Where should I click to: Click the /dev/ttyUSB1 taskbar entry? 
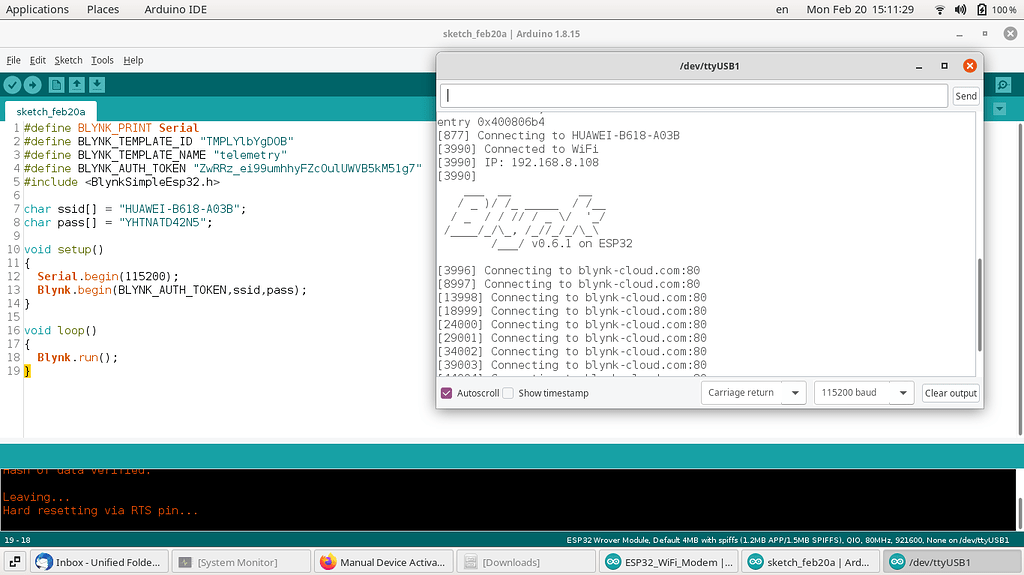click(952, 562)
